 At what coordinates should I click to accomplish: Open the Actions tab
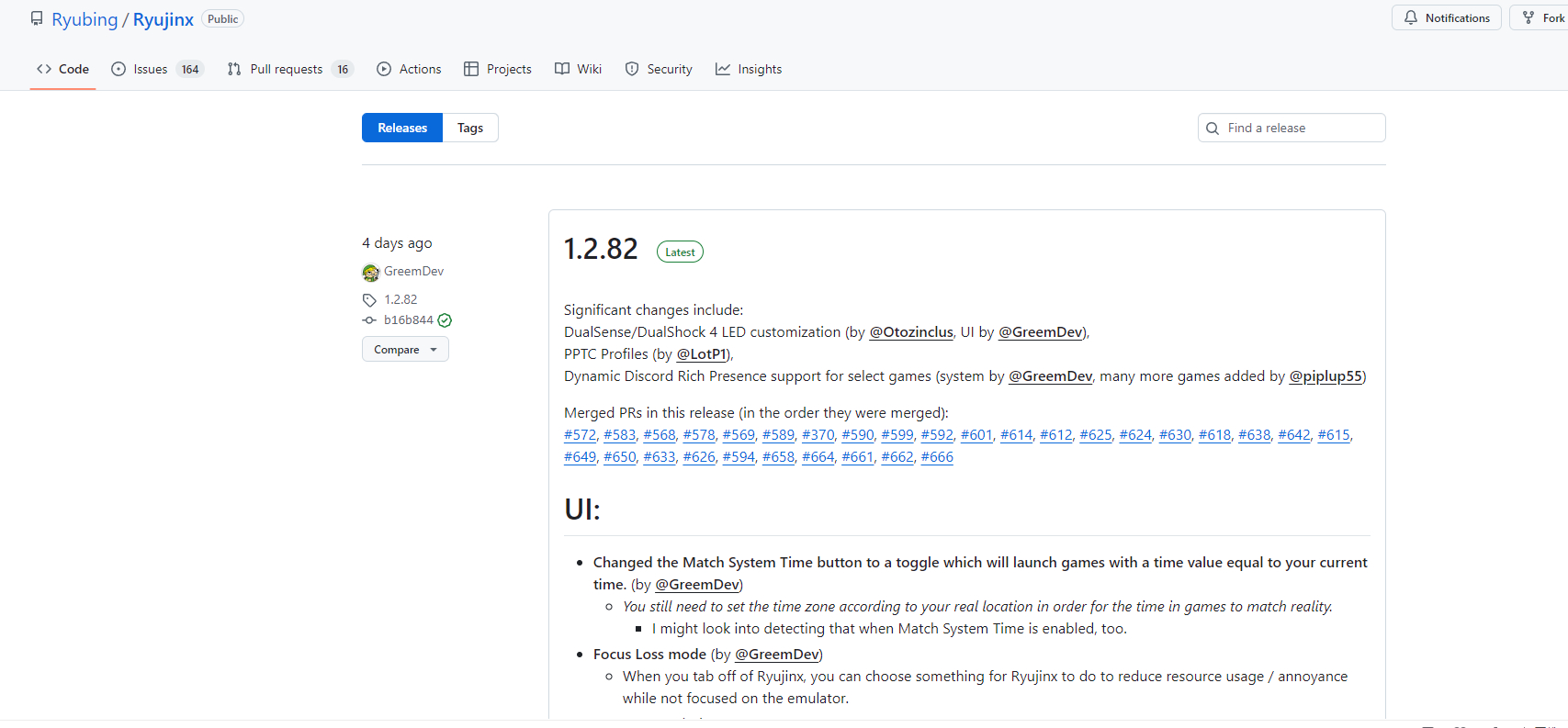[409, 69]
